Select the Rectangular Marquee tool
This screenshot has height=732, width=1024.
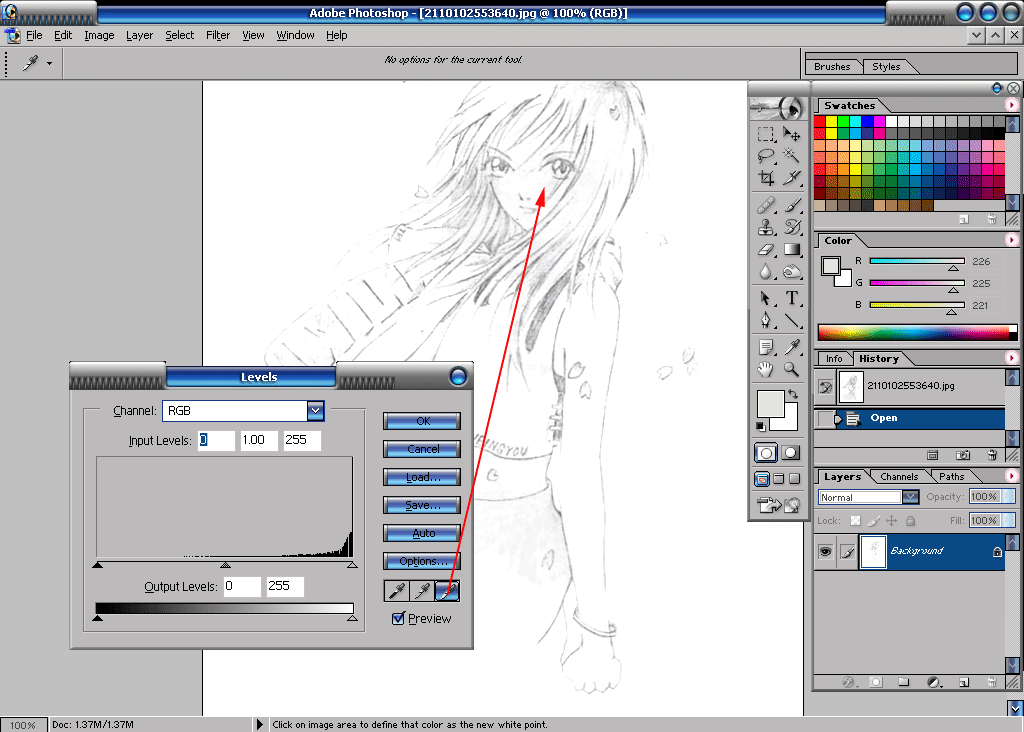tap(766, 135)
